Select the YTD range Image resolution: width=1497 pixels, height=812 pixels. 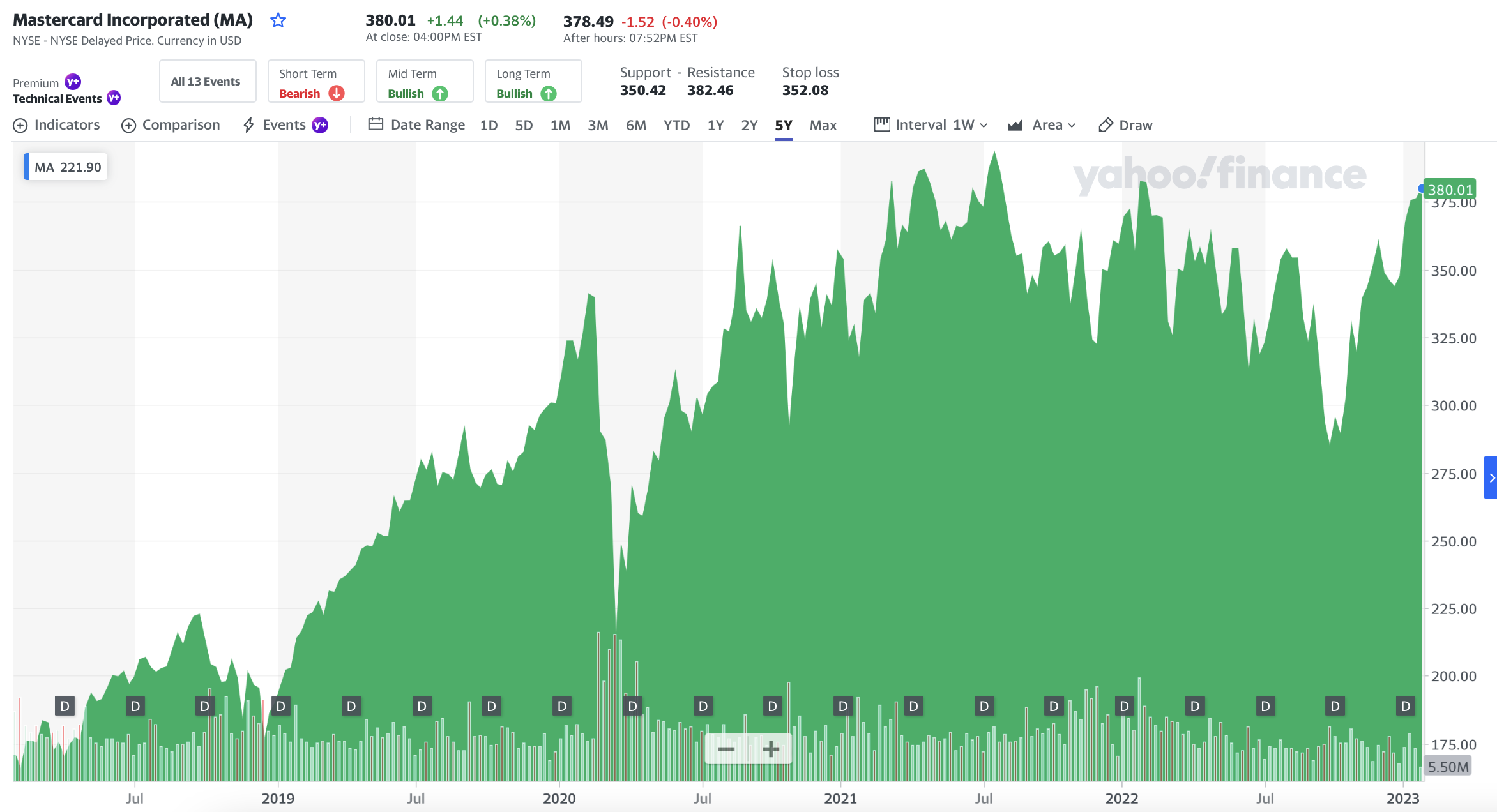[676, 126]
